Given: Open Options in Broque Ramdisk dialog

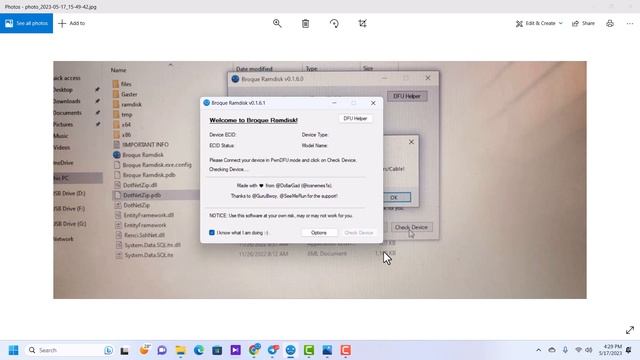Looking at the screenshot, I should coord(319,233).
